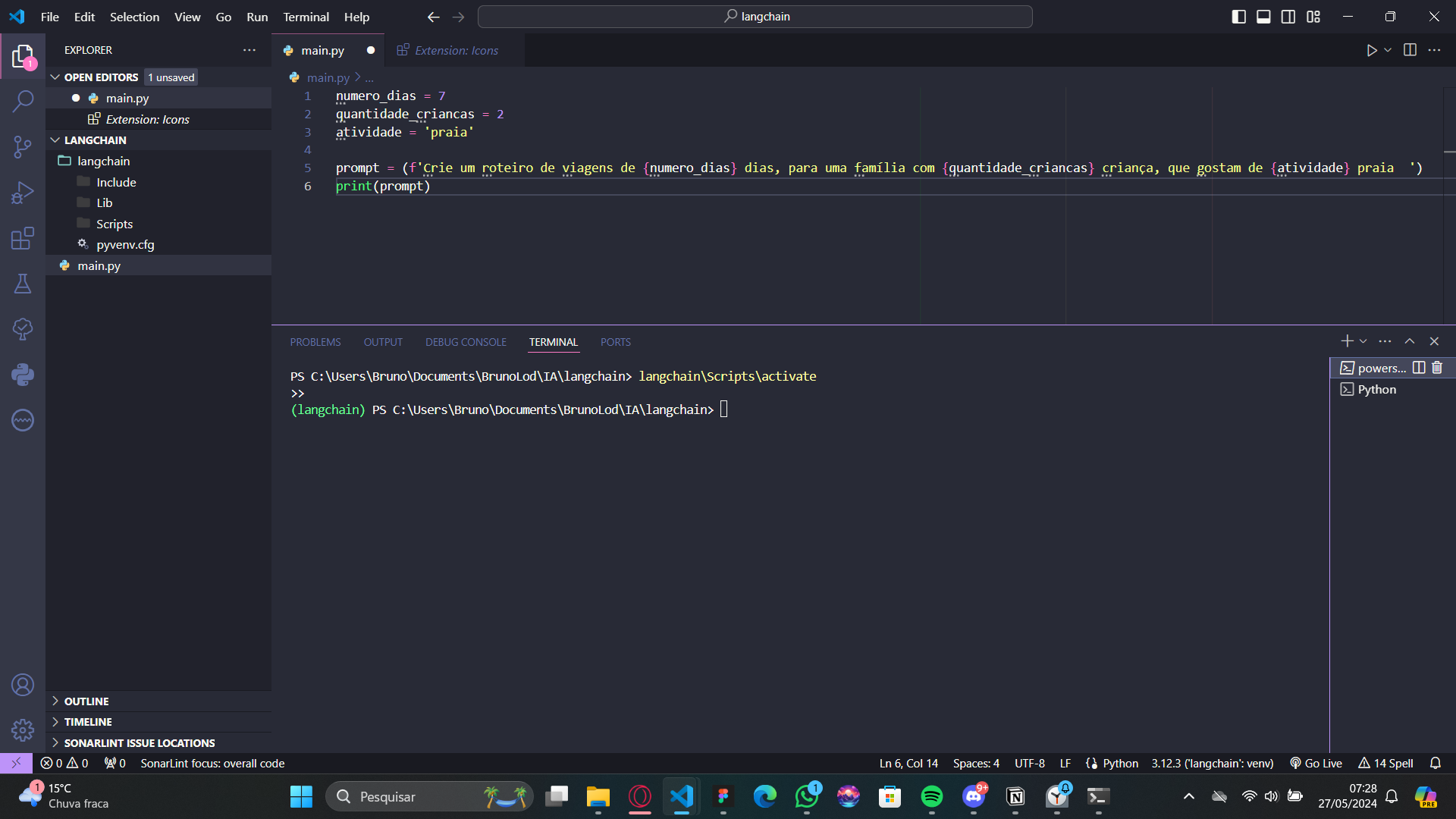Viewport: 1456px width, 819px height.
Task: Change indentation via Spaces: 4
Action: (x=976, y=763)
